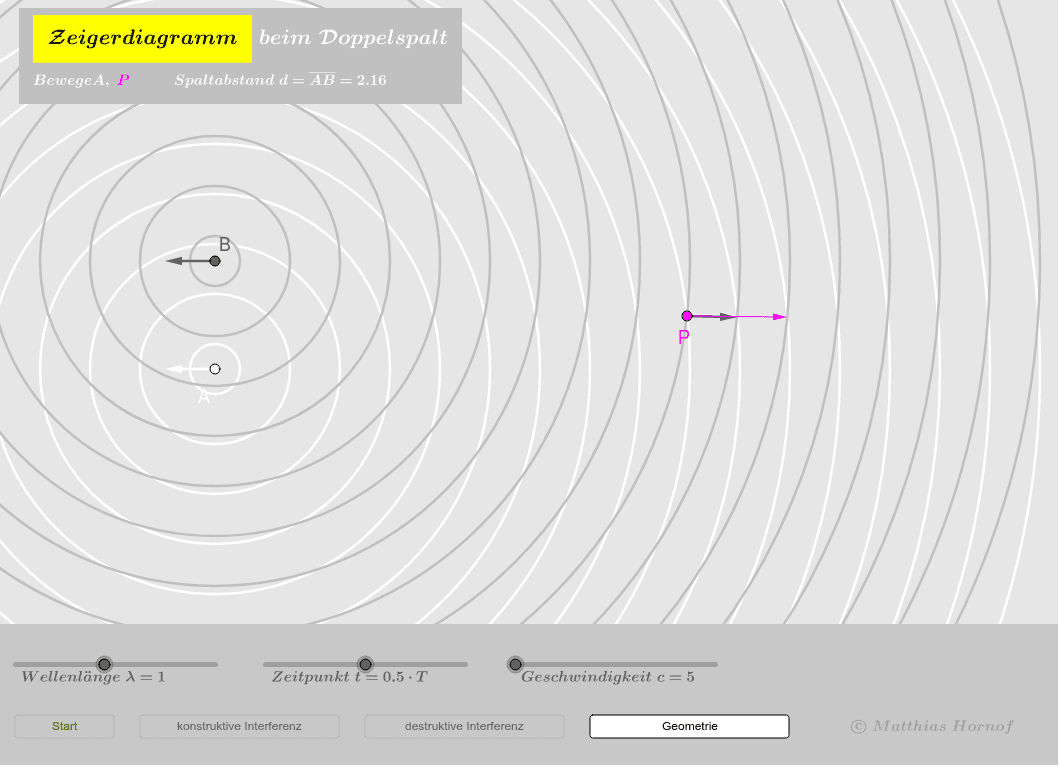Open the Geometrie button
The height and width of the screenshot is (767, 1060).
(x=690, y=726)
